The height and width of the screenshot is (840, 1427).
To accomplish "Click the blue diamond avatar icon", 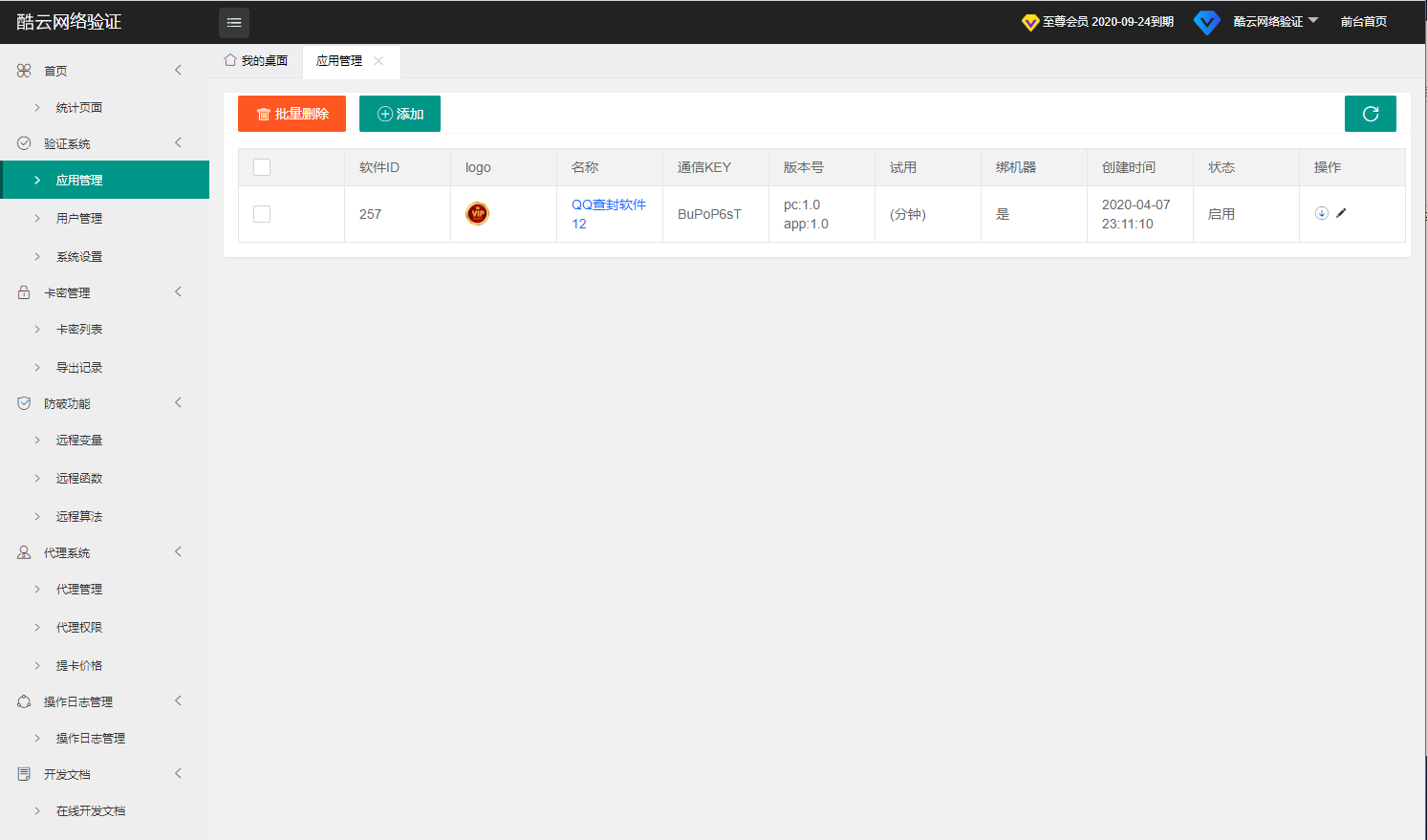I will 1207,22.
